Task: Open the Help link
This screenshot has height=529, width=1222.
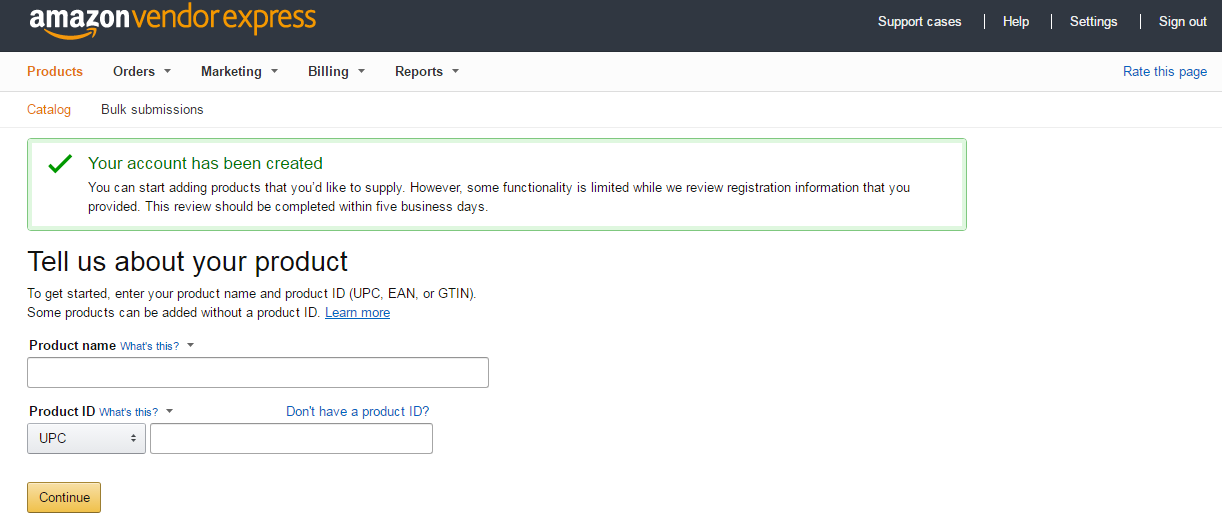Action: pos(1016,21)
